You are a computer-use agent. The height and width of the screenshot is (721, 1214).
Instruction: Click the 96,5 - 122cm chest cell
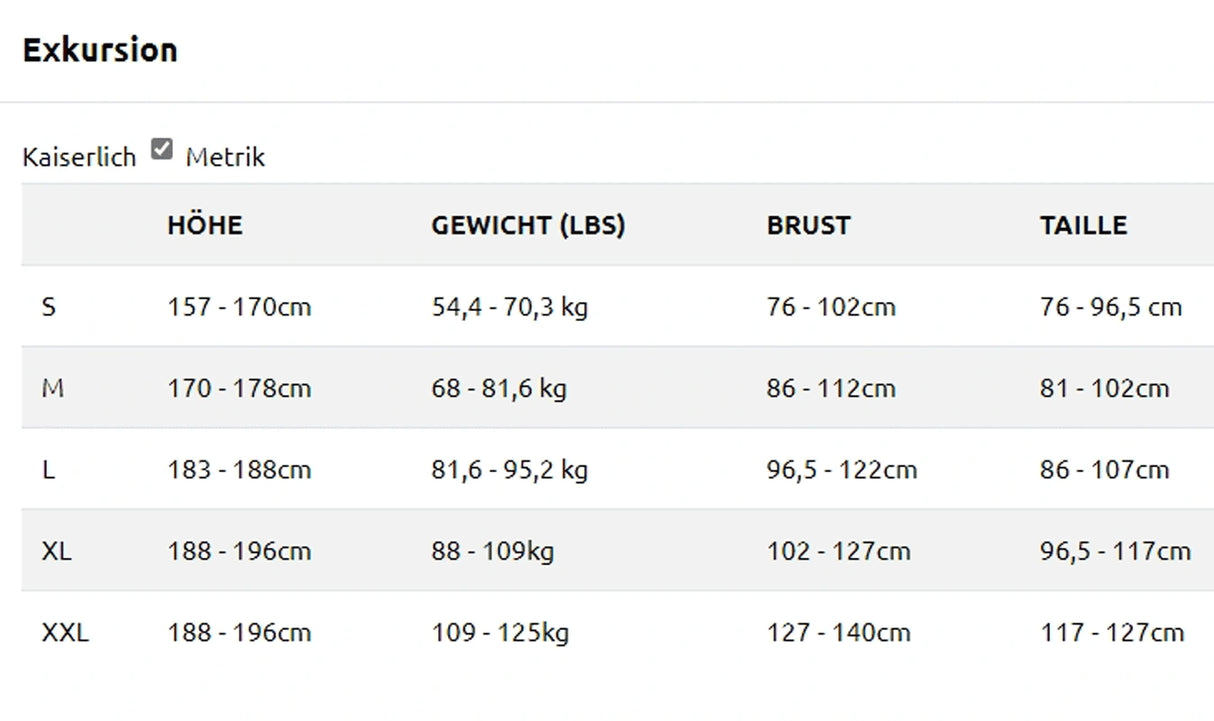click(841, 469)
